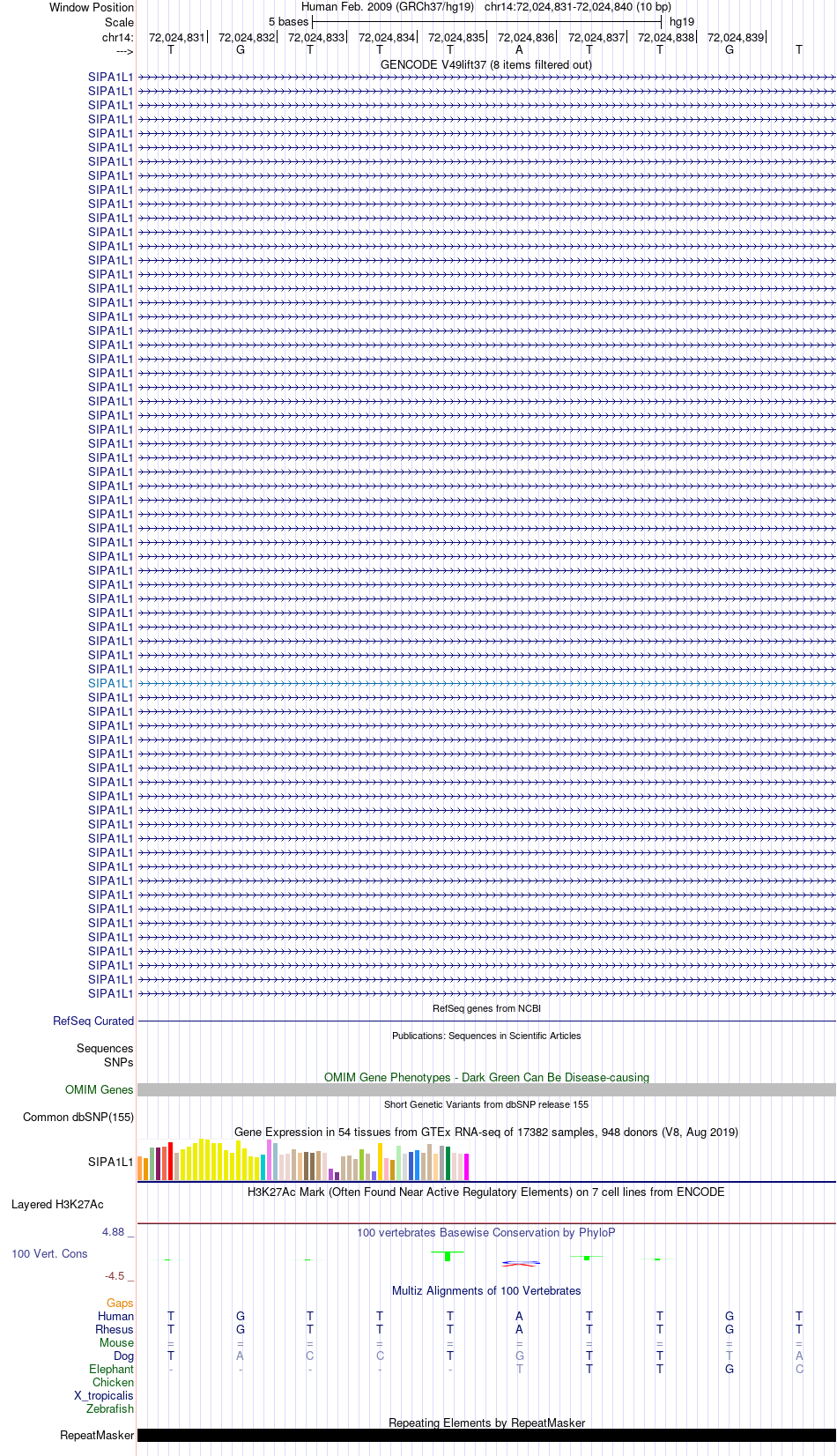Click the Gaps label in Multiz track
The height and width of the screenshot is (1456, 837).
[x=120, y=1303]
